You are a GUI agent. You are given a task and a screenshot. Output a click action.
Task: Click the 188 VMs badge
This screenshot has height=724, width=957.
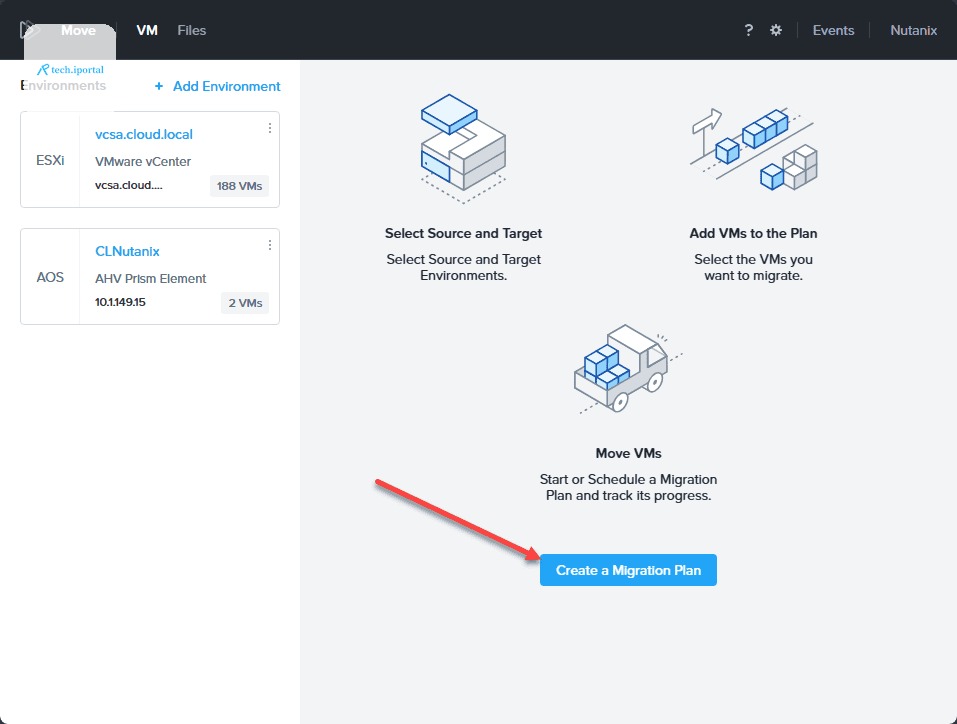tap(239, 186)
